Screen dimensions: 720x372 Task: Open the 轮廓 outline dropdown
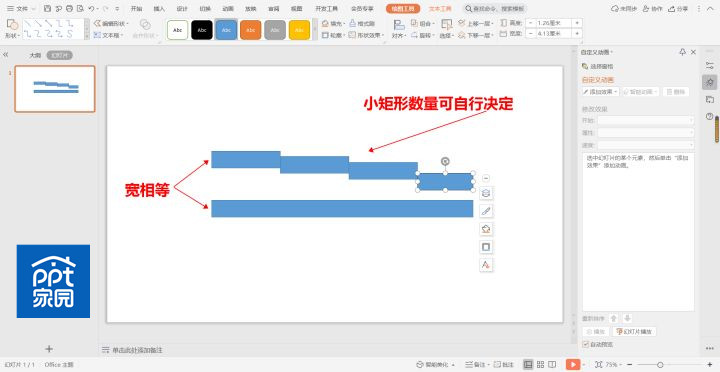point(333,35)
